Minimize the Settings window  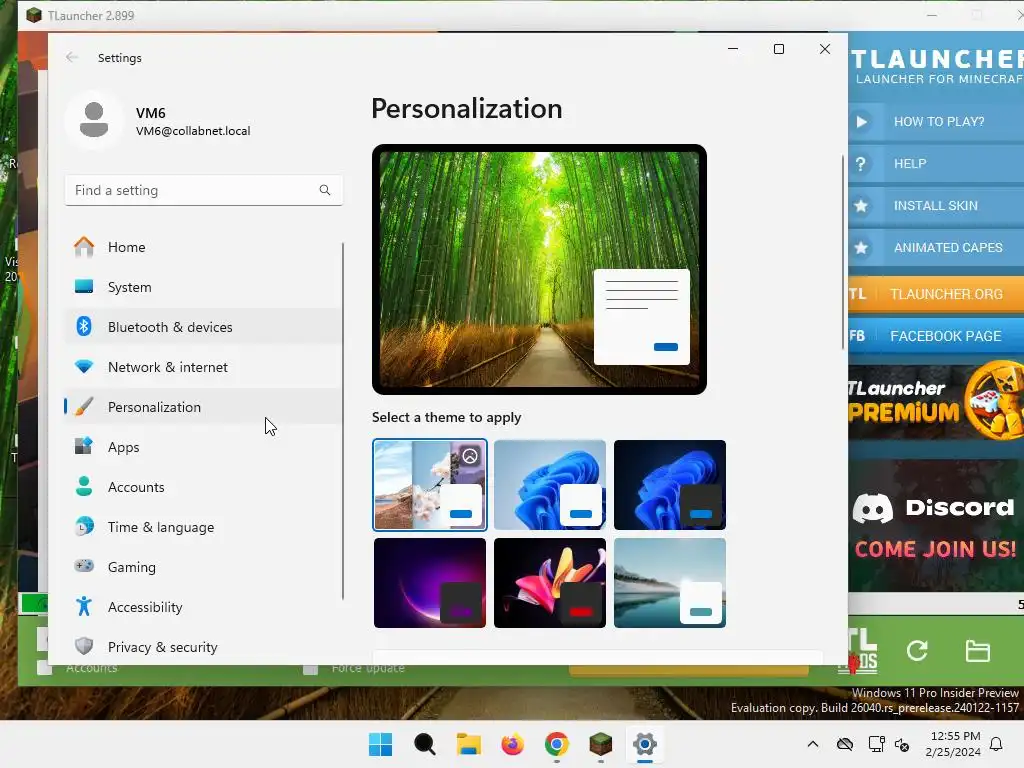click(733, 49)
